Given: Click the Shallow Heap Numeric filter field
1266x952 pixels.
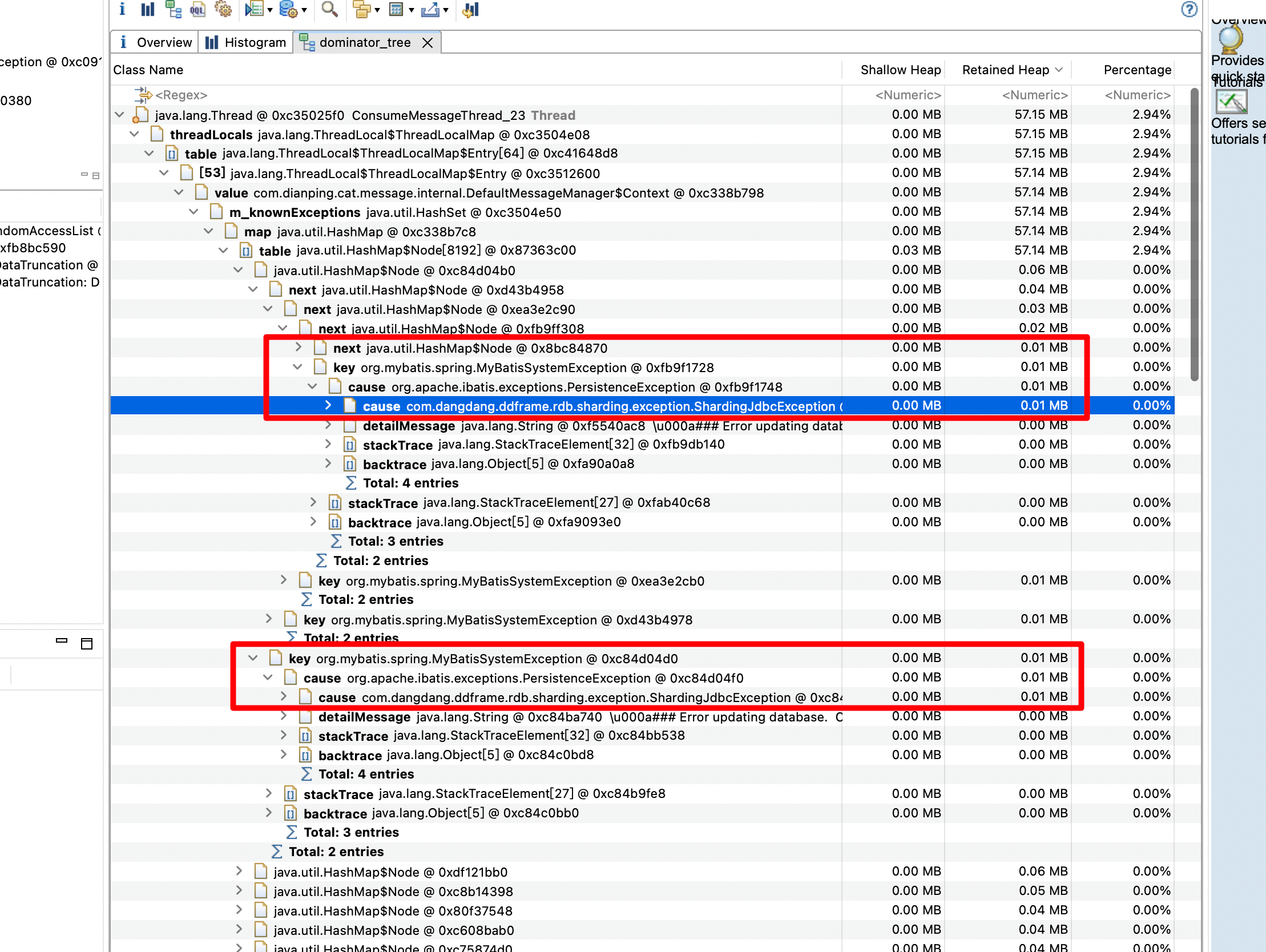Looking at the screenshot, I should (893, 95).
